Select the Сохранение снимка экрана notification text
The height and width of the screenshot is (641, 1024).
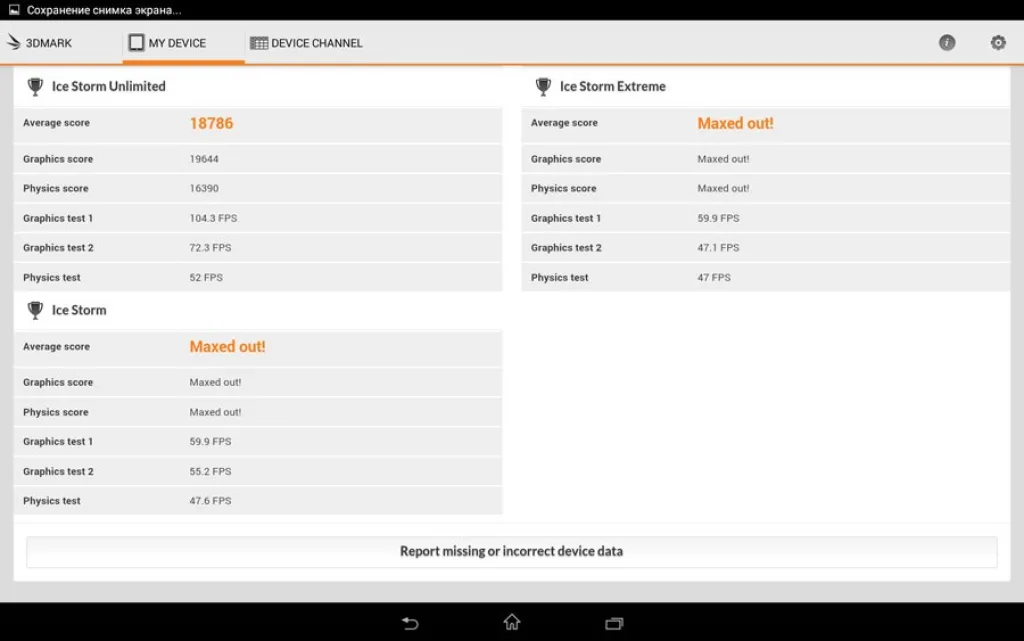coord(104,10)
